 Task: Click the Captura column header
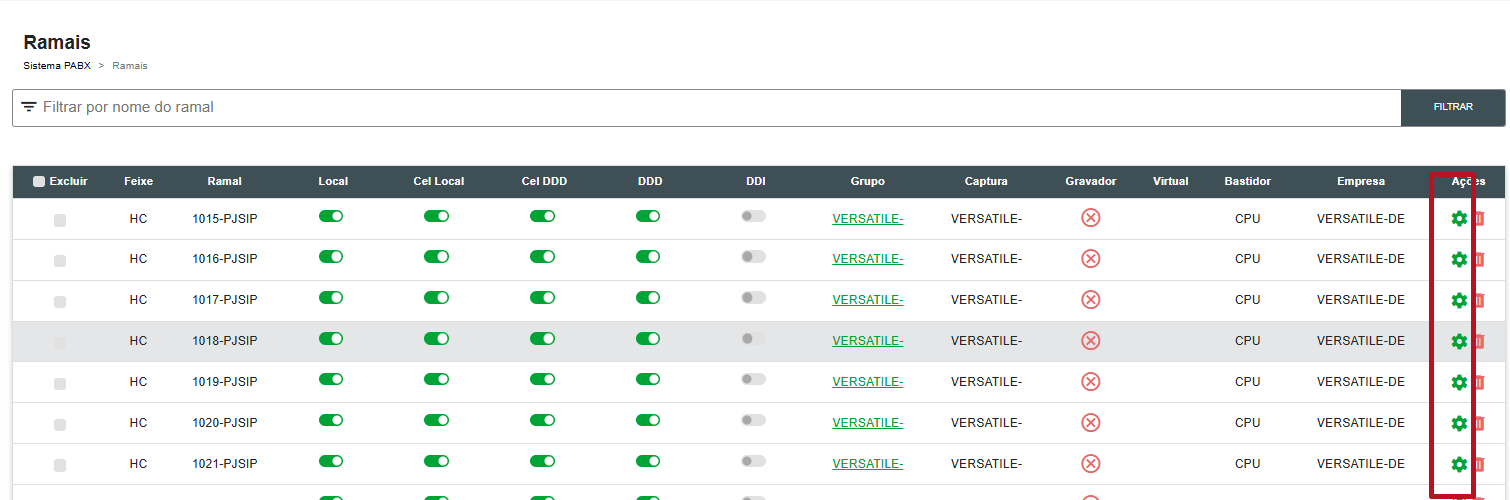986,182
